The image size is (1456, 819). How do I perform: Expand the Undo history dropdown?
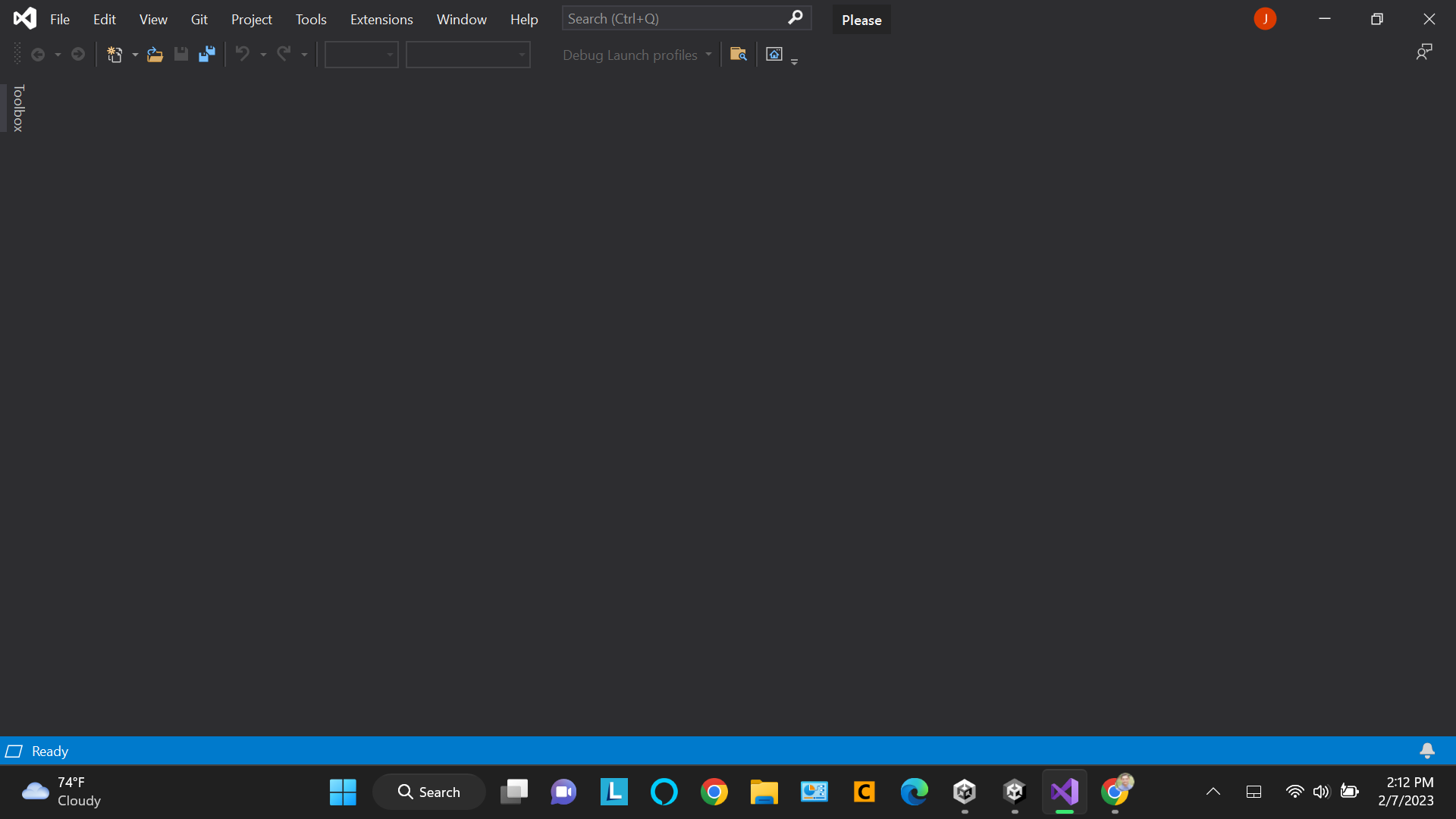264,54
